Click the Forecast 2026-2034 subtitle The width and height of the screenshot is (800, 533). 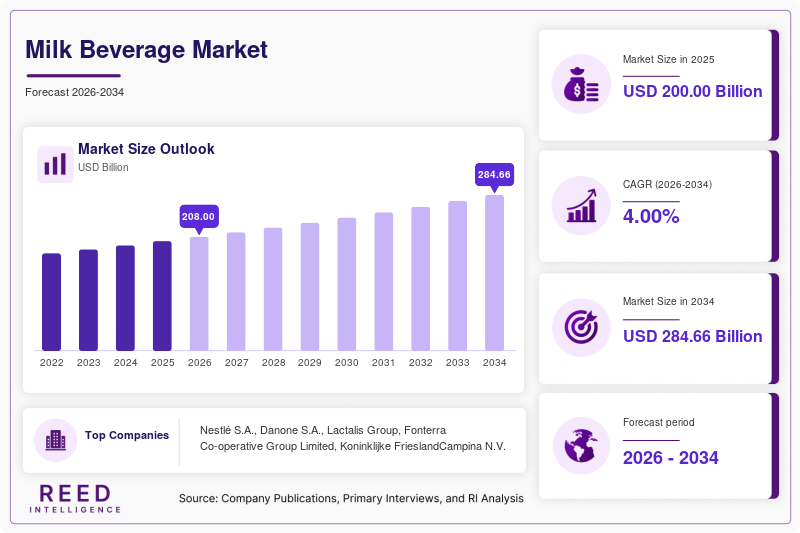pyautogui.click(x=74, y=92)
